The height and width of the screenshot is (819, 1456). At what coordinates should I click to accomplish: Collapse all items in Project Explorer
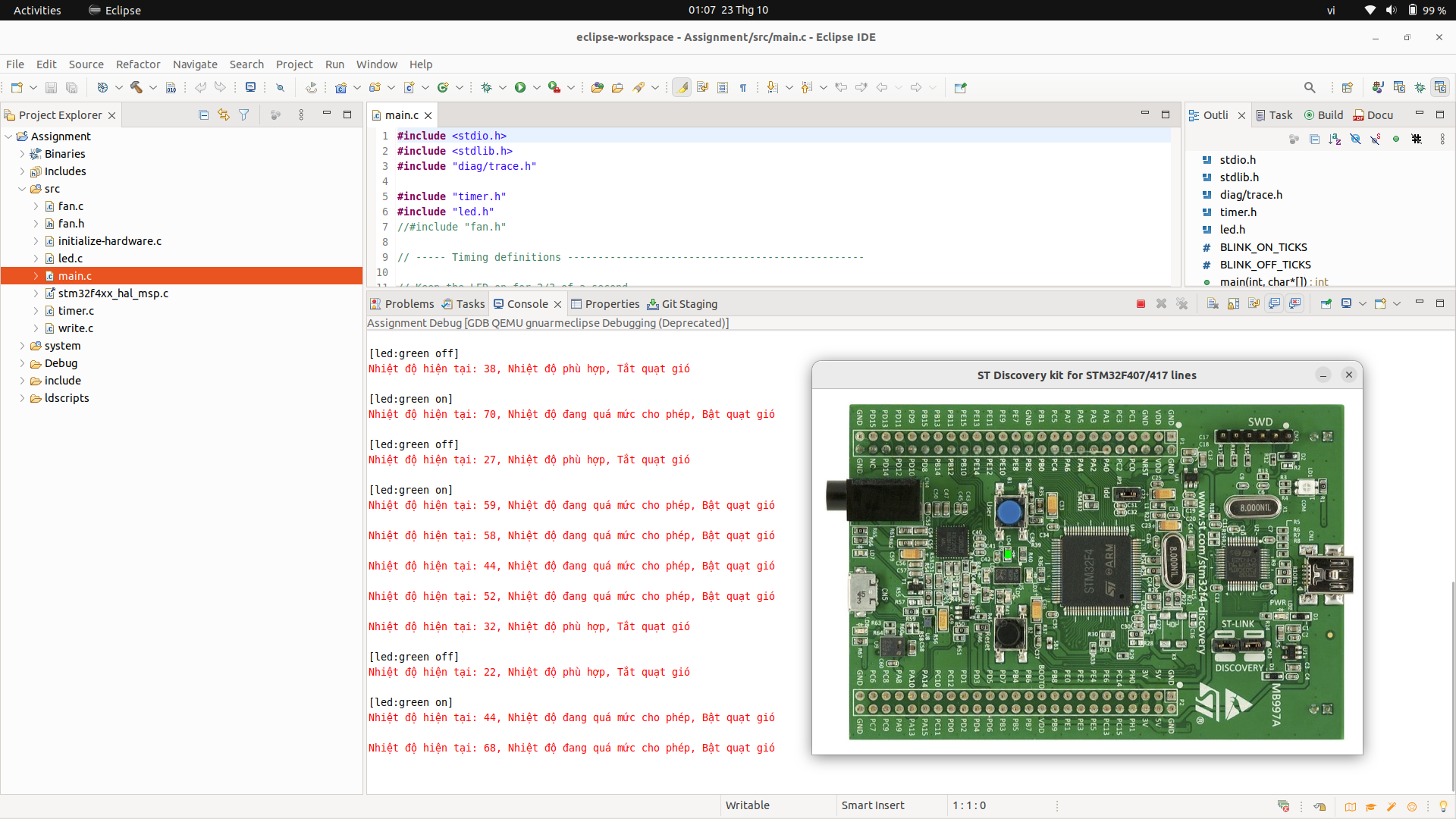[203, 114]
